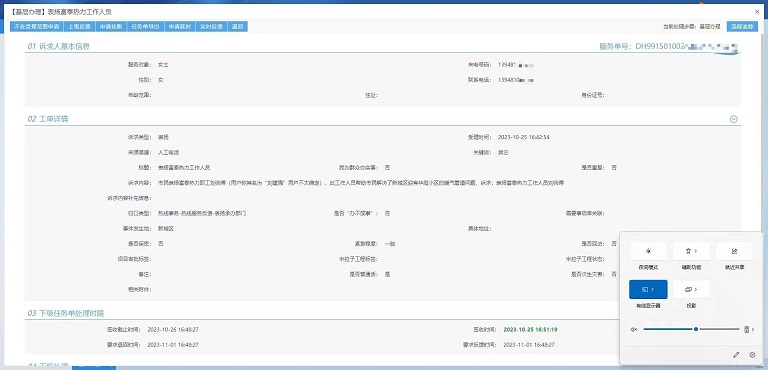768x370 pixels.
Task: Toggle the blue 无线显示器 wireless display tile
Action: [648, 289]
